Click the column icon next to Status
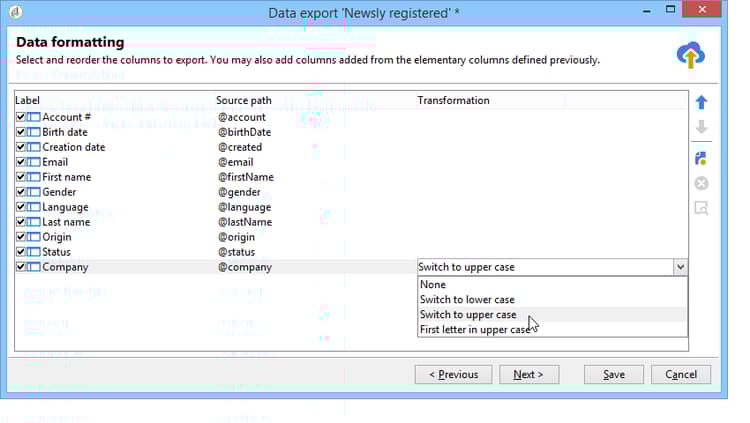This screenshot has height=423, width=750. (x=33, y=252)
